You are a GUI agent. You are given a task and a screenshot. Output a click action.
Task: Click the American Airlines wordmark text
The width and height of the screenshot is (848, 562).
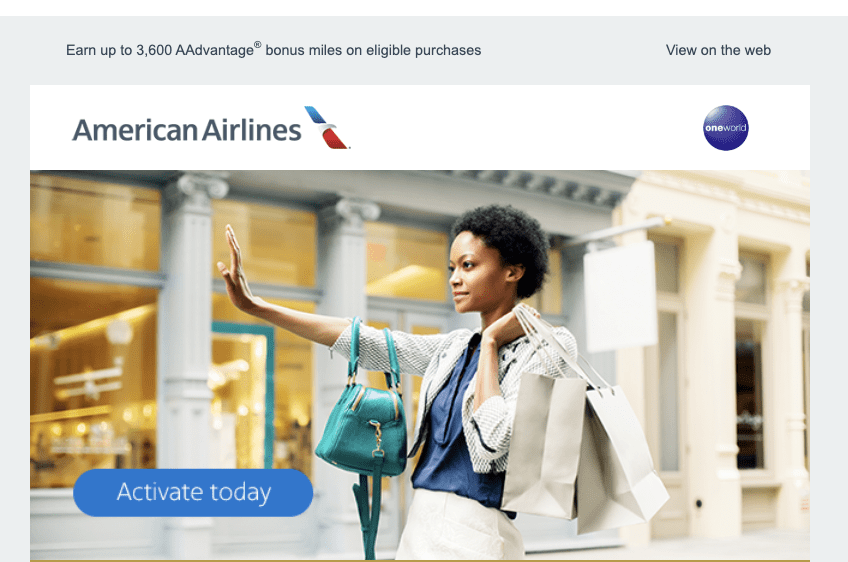[187, 130]
